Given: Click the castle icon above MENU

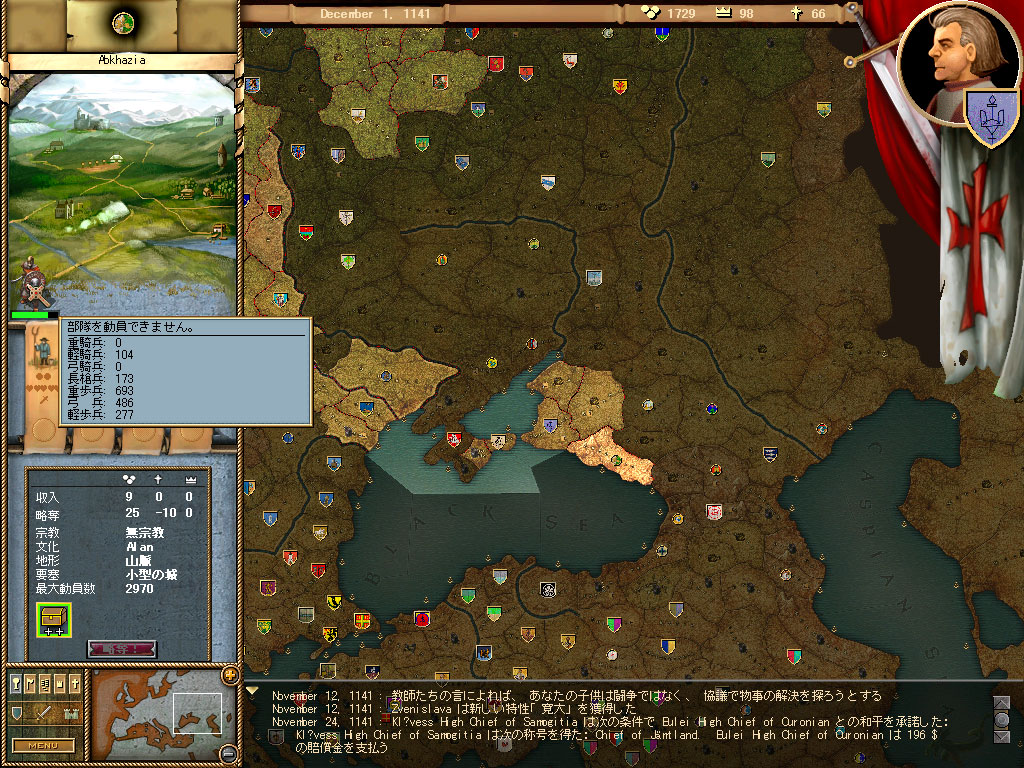Looking at the screenshot, I should [x=71, y=714].
